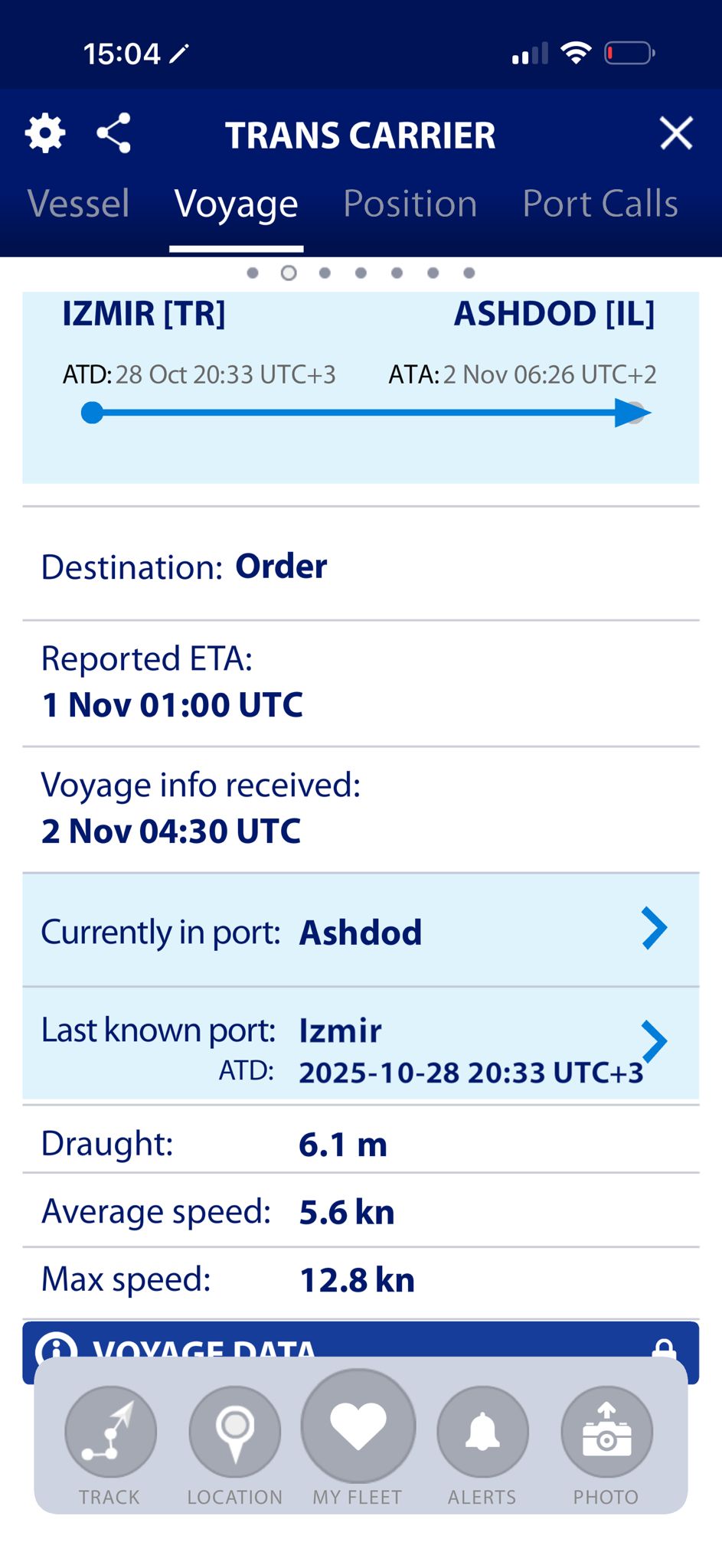Switch to the Vessel tab
The height and width of the screenshot is (1568, 722).
click(x=78, y=204)
